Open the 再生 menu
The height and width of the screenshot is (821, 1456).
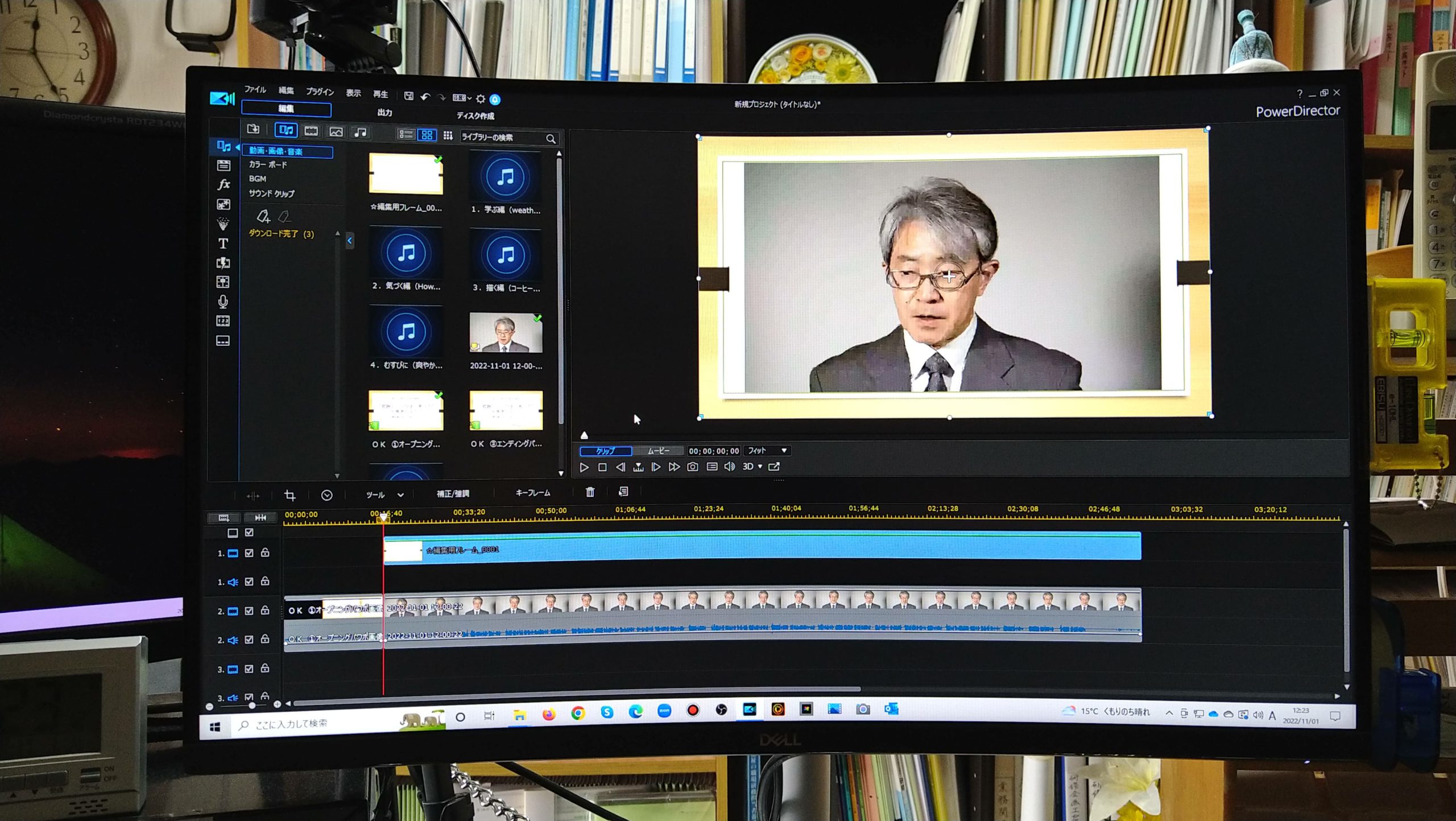(380, 94)
